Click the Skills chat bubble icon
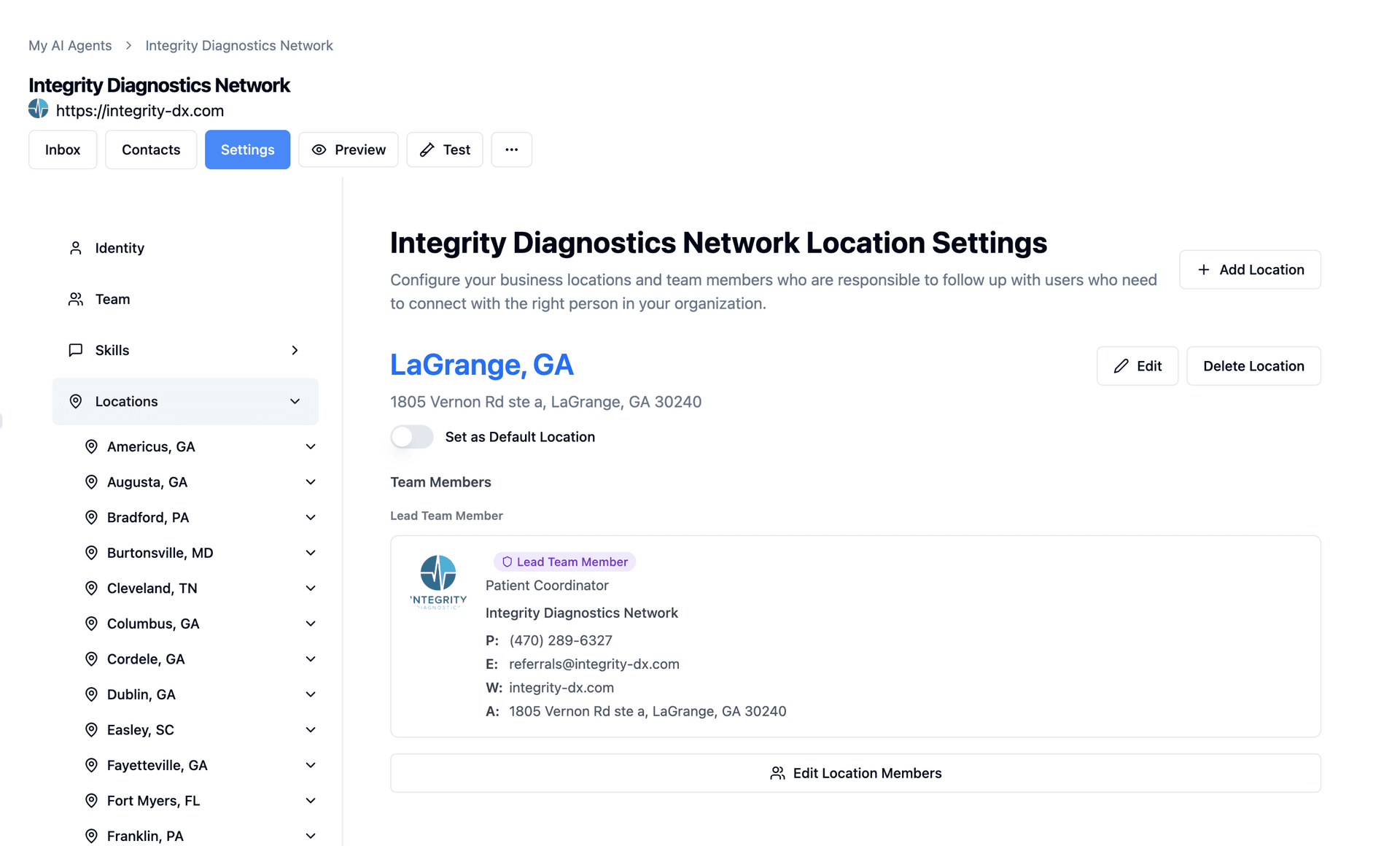 coord(76,350)
